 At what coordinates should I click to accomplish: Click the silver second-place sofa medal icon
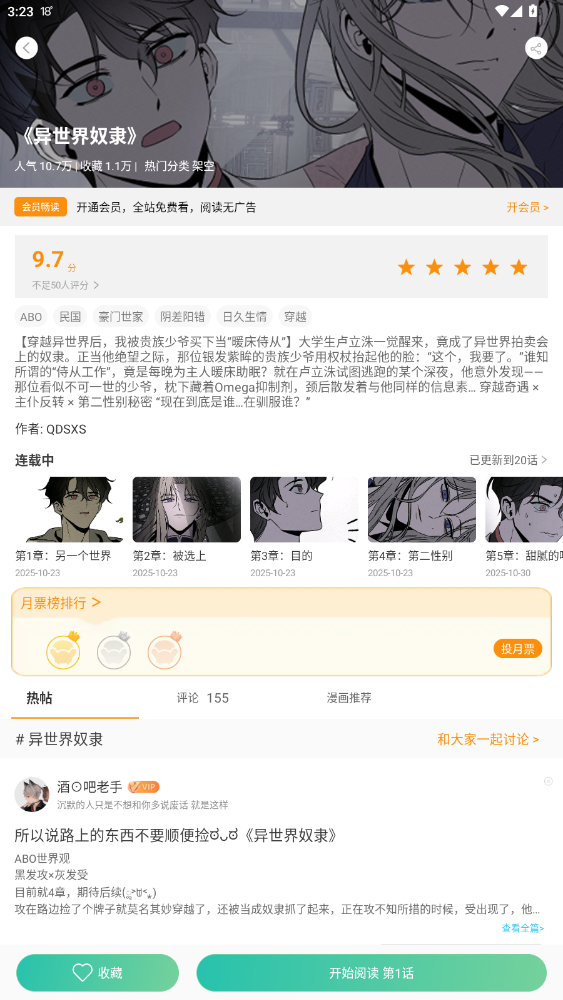click(x=114, y=651)
